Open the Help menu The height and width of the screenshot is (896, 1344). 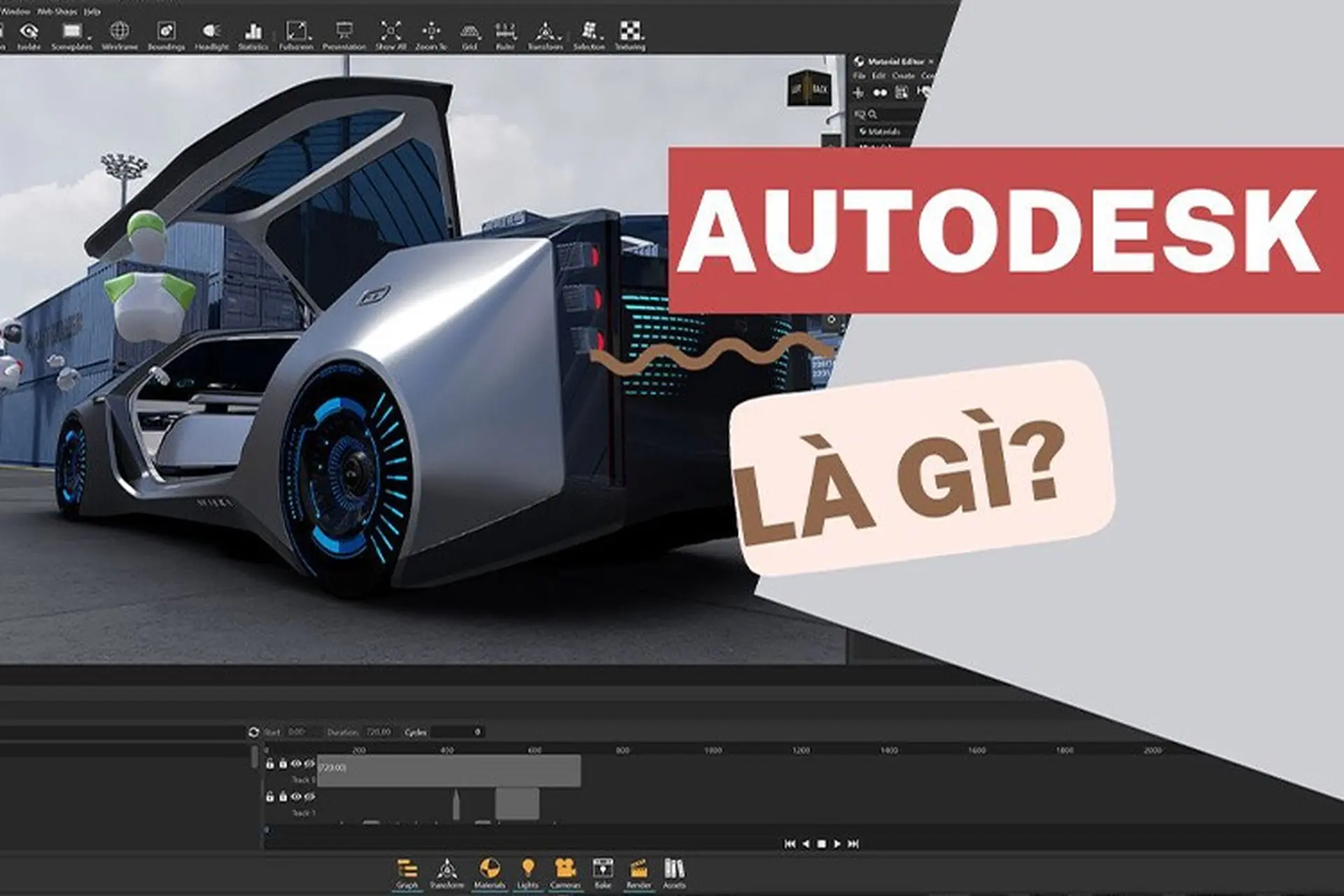pyautogui.click(x=91, y=11)
